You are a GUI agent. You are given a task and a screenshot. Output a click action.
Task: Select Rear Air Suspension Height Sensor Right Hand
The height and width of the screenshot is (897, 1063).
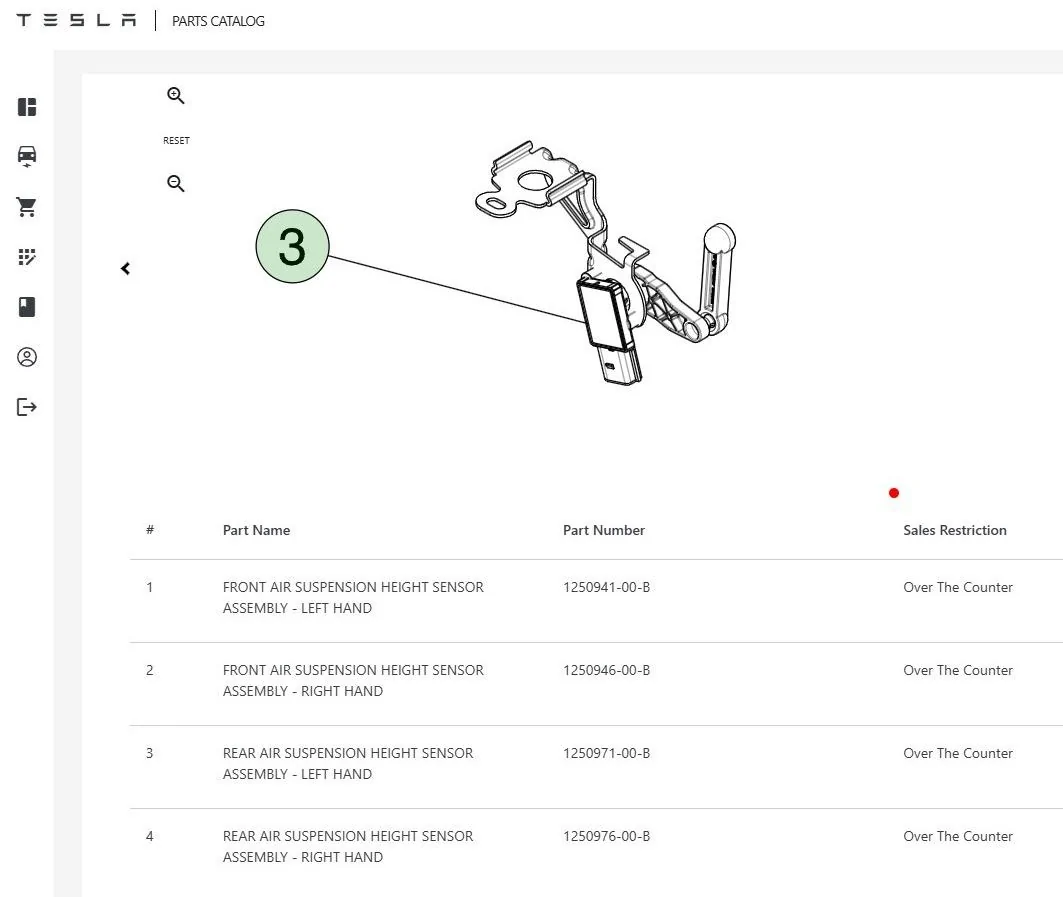[x=348, y=847]
